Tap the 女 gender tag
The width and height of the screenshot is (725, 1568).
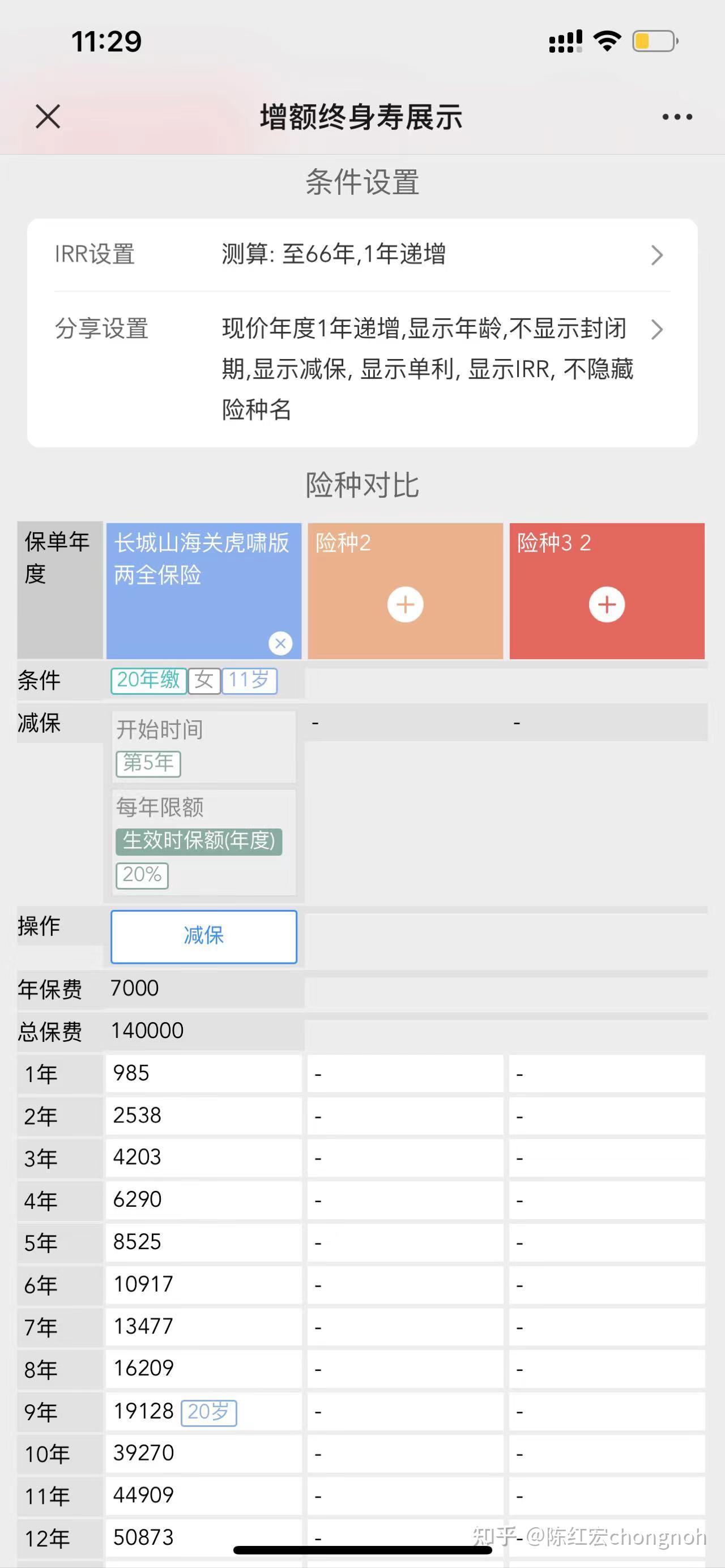204,680
